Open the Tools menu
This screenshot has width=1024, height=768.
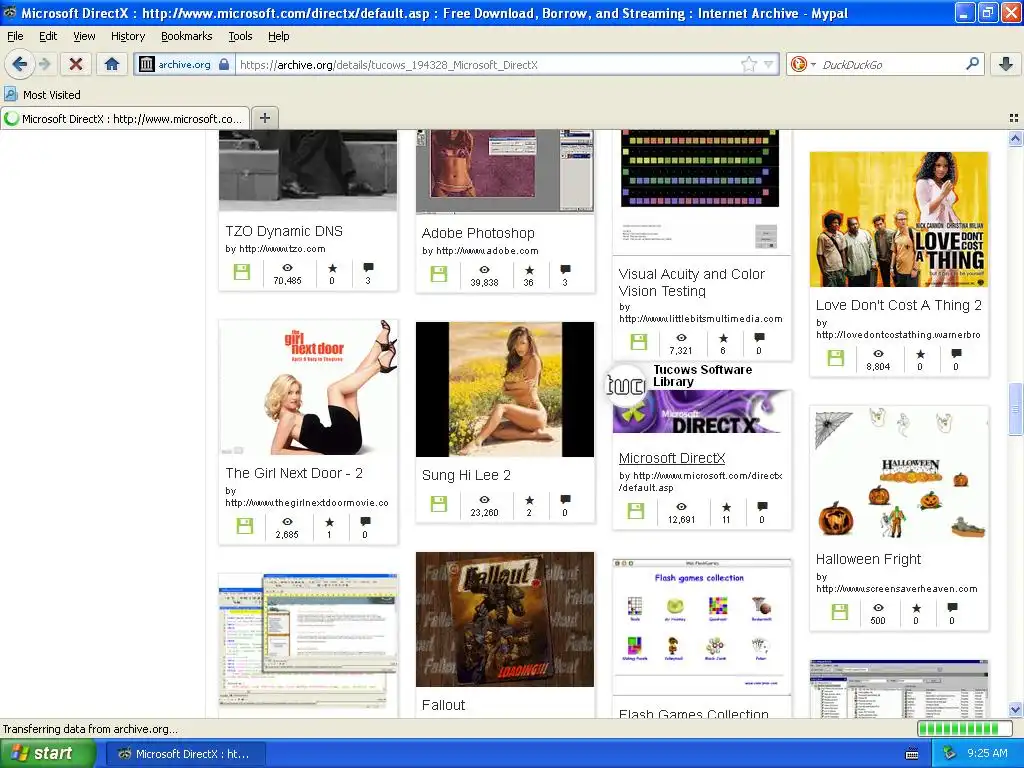click(240, 37)
